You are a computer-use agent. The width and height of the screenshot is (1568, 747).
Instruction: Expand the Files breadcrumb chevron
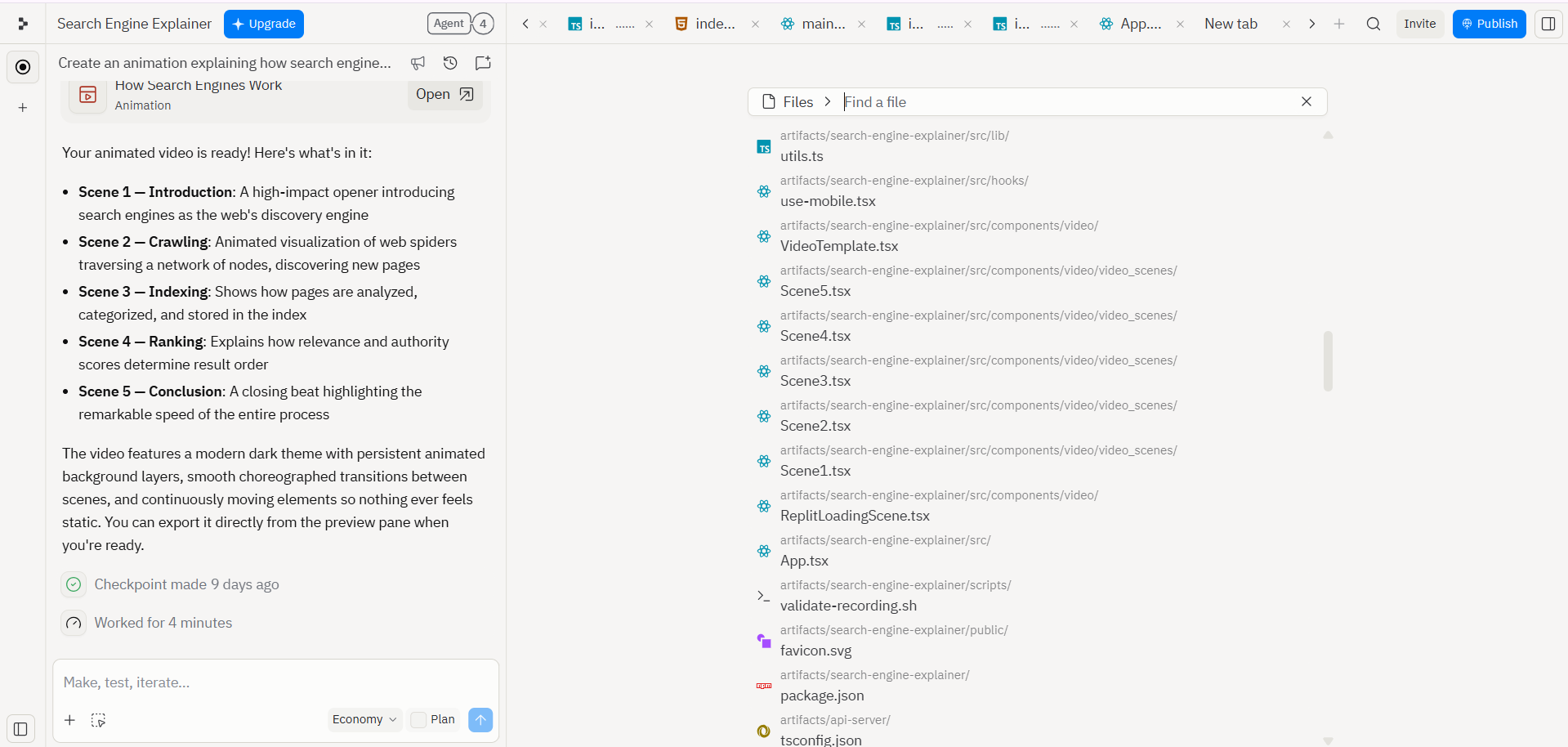point(828,101)
